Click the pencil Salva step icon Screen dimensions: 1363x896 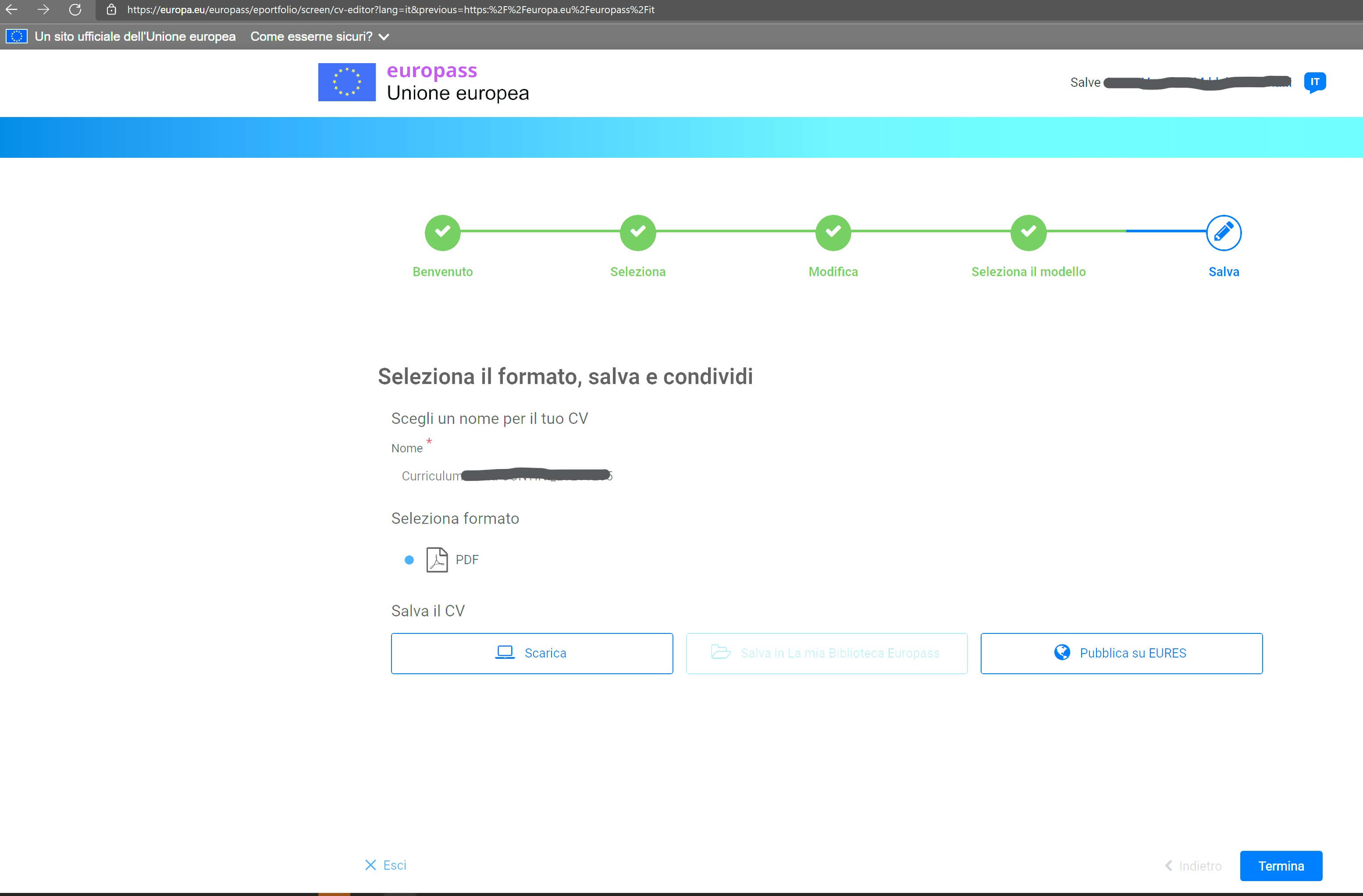pyautogui.click(x=1223, y=232)
